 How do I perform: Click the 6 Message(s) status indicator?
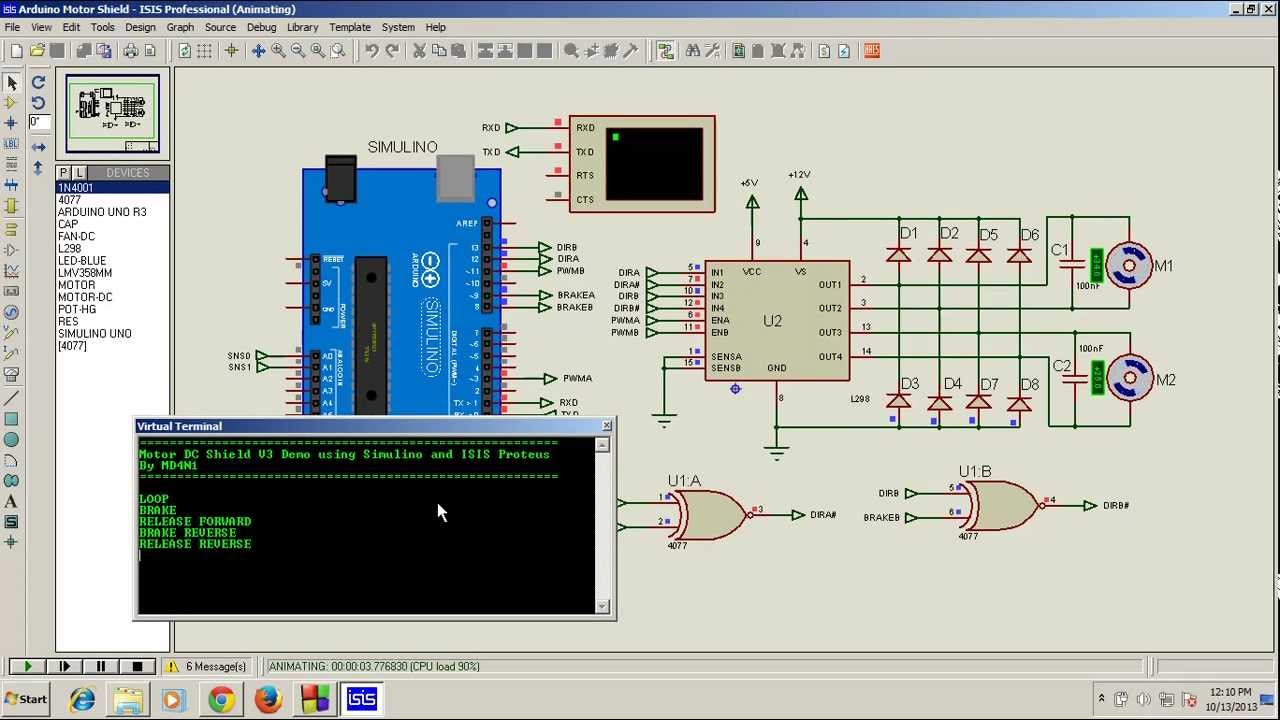click(x=205, y=666)
